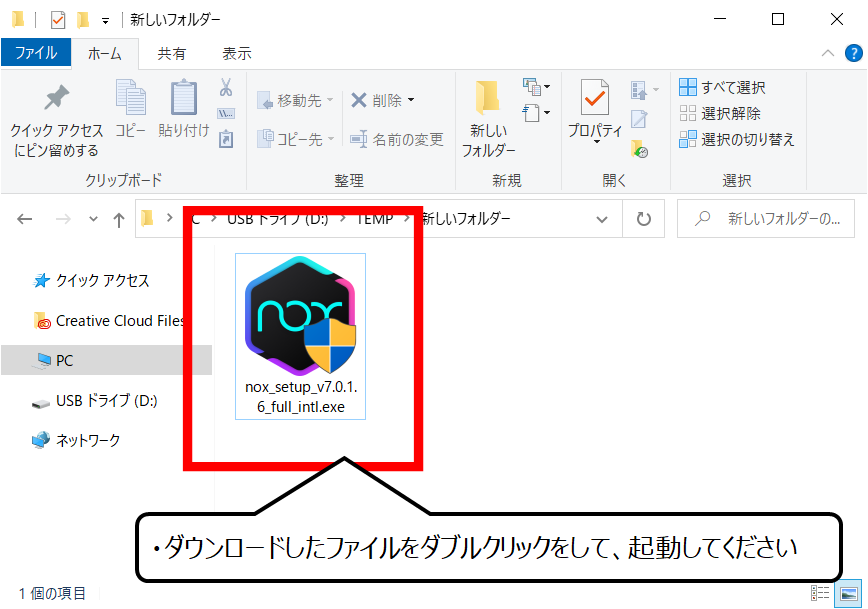Click the properties checkmark icon in title bar
Image resolution: width=868 pixels, height=609 pixels.
58,20
